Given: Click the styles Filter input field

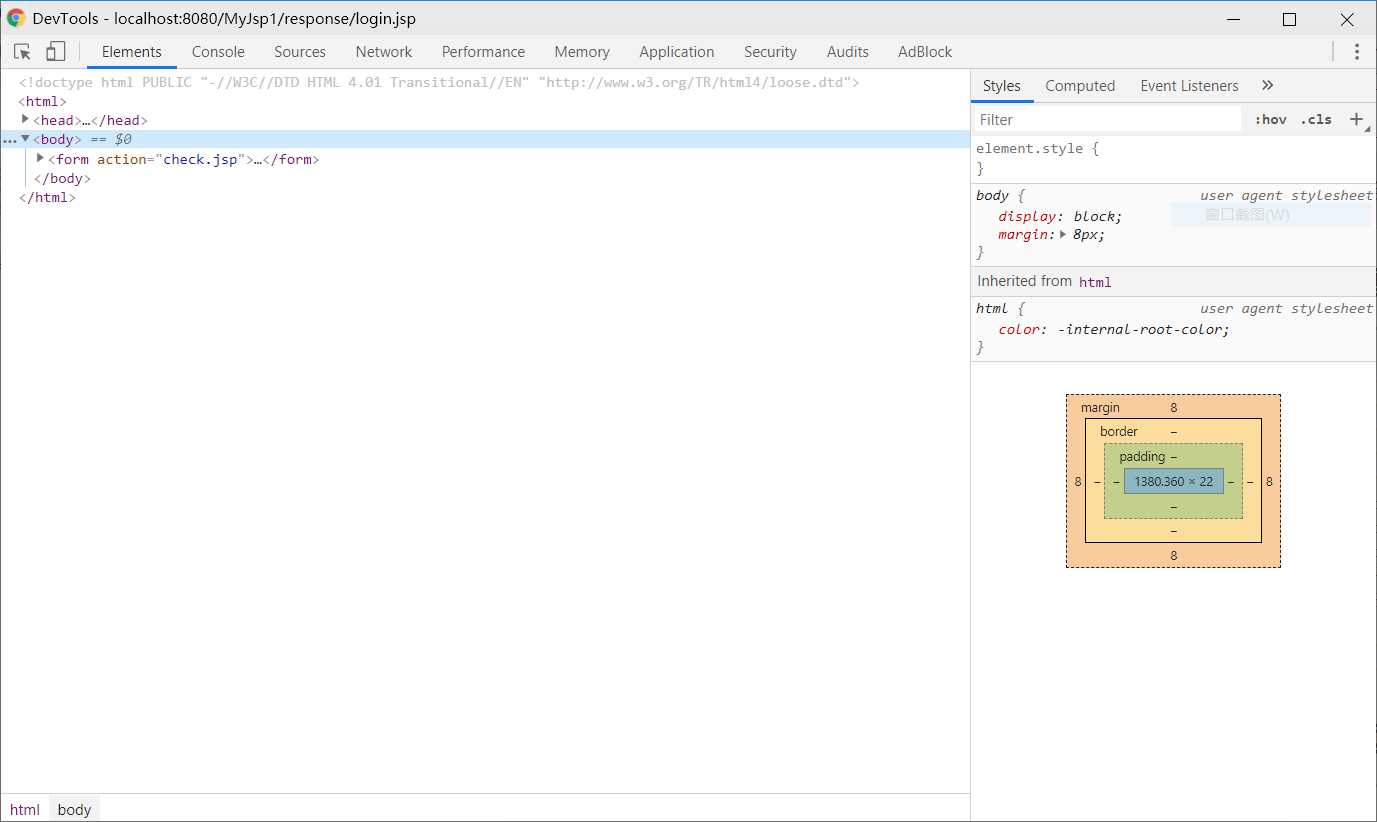Looking at the screenshot, I should click(x=1107, y=119).
